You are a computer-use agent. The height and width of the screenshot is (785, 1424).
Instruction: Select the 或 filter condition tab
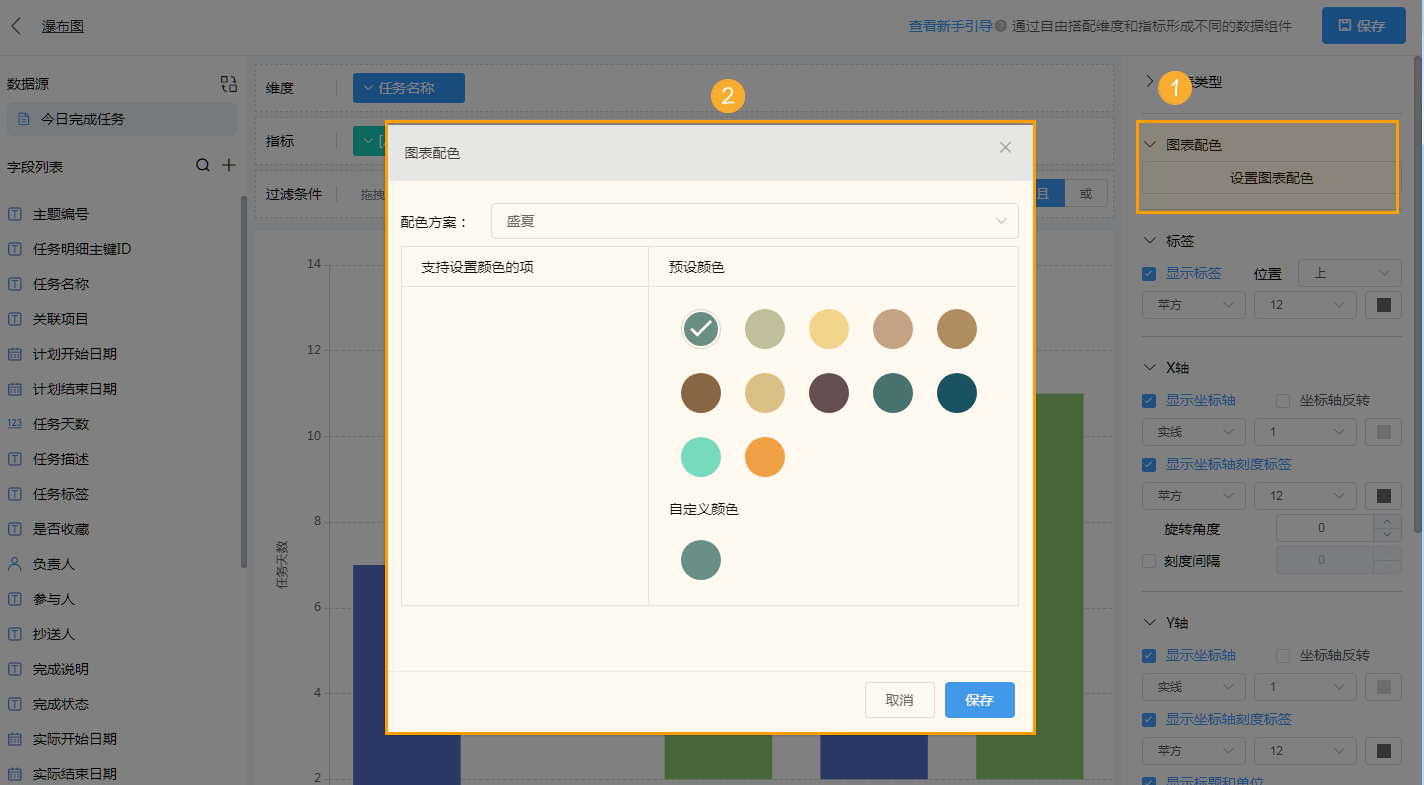click(x=1086, y=193)
